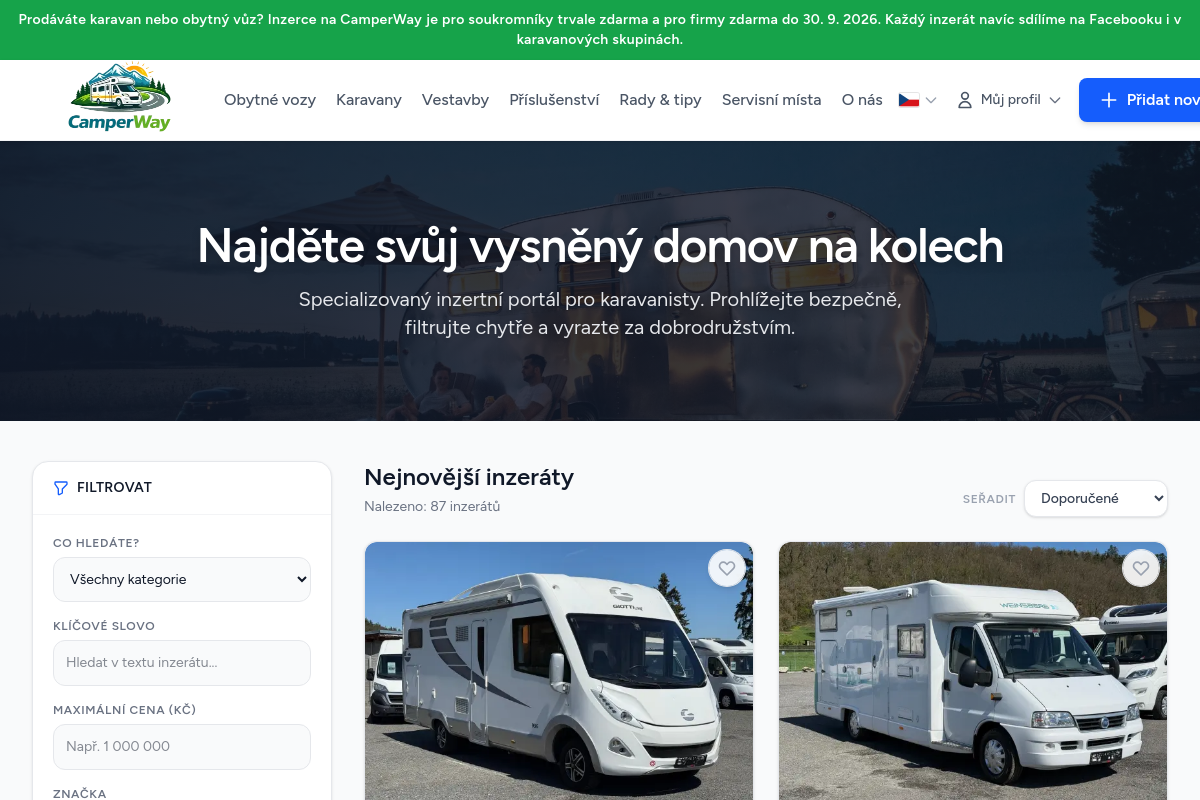Open the Všechny kategorie category dropdown
The height and width of the screenshot is (800, 1200).
point(182,579)
